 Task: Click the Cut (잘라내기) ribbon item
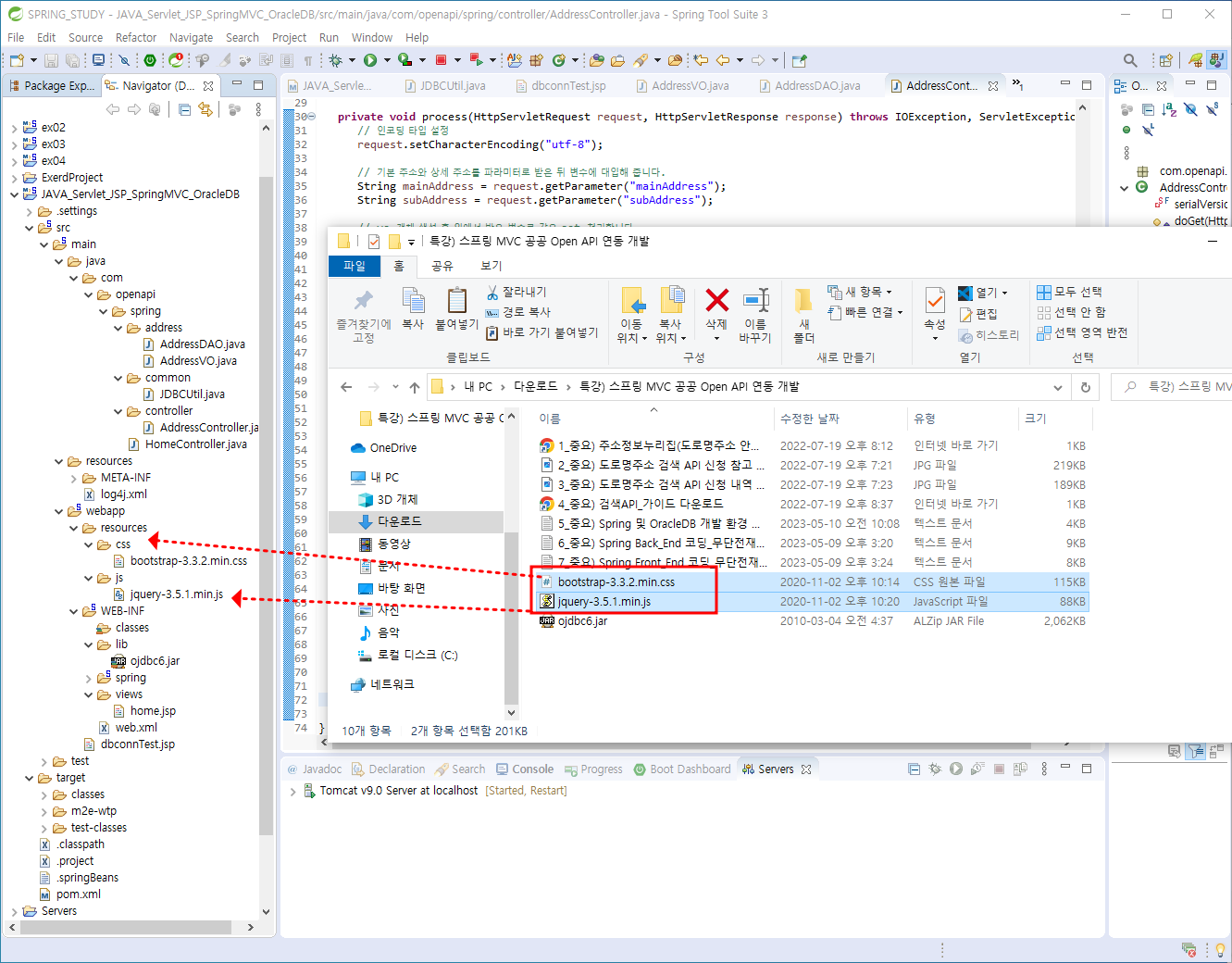point(516,292)
